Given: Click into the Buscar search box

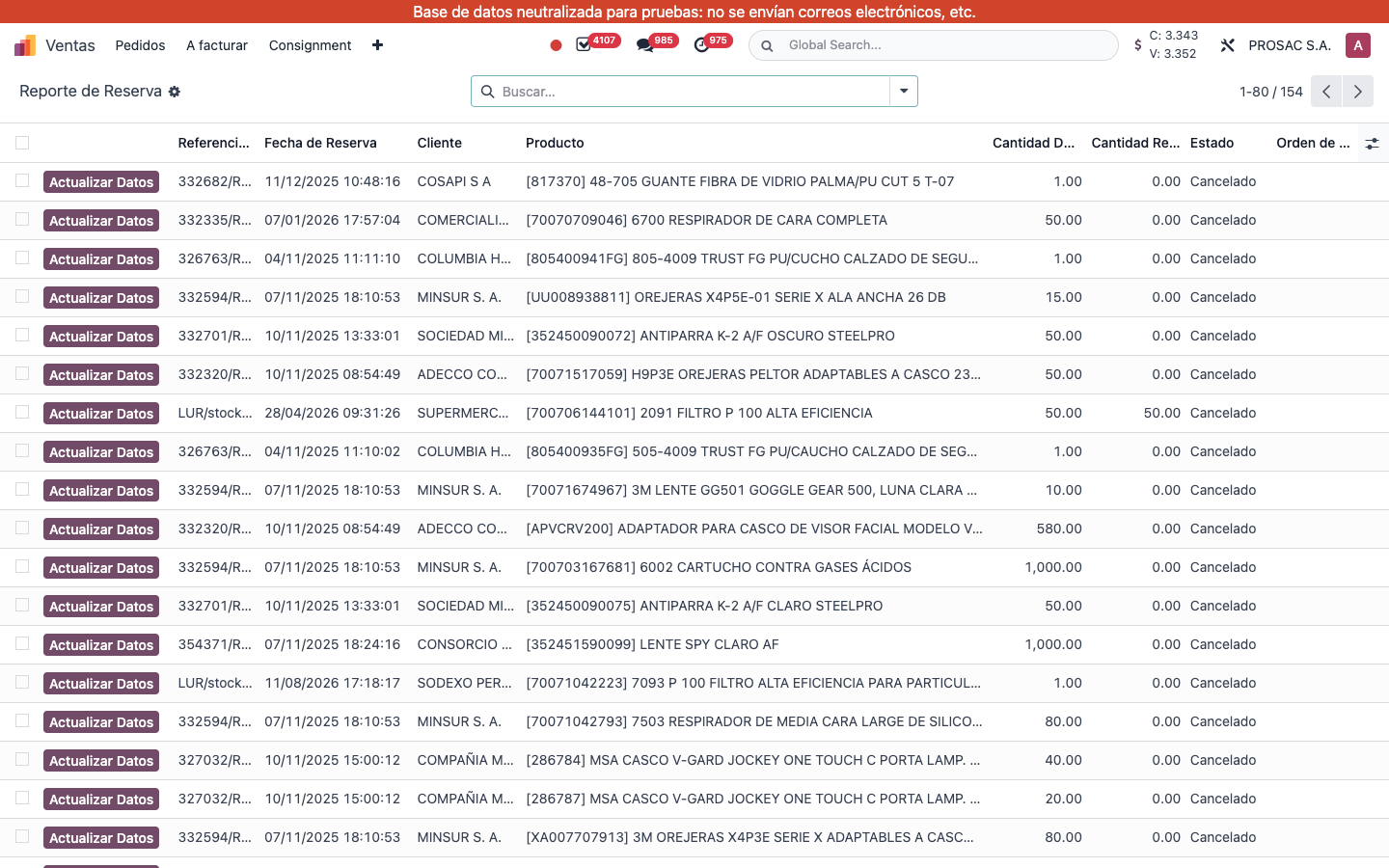Looking at the screenshot, I should click(694, 92).
